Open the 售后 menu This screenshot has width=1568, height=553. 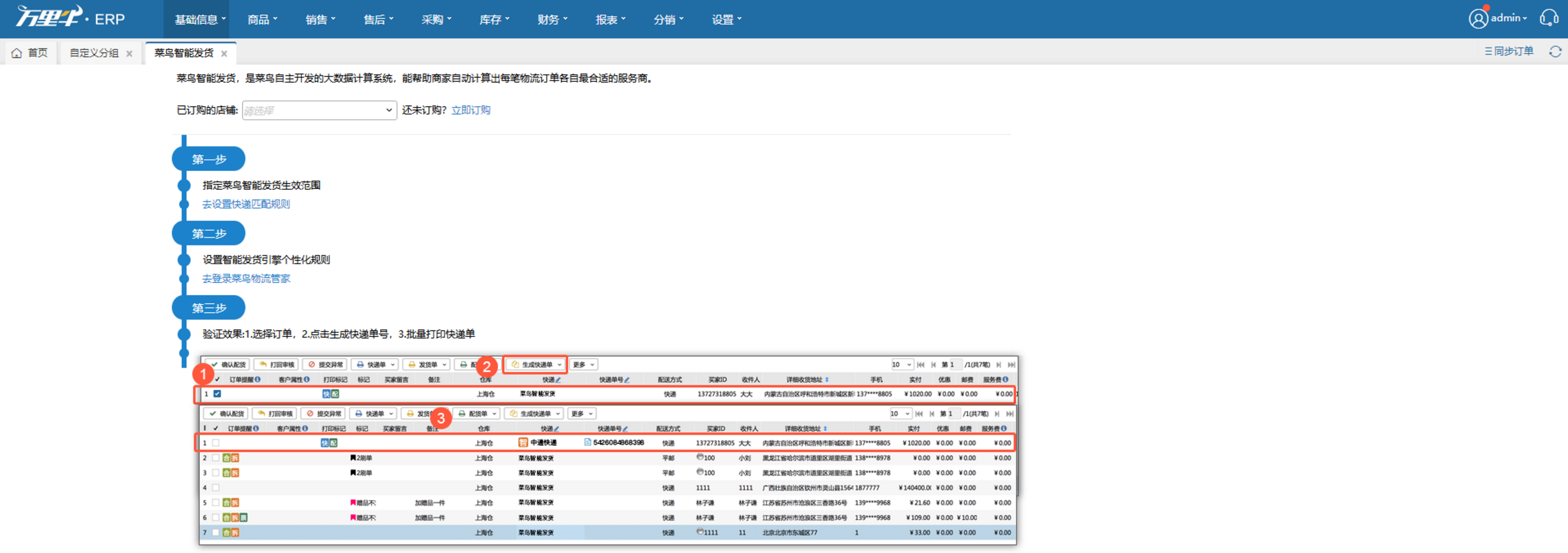point(378,20)
